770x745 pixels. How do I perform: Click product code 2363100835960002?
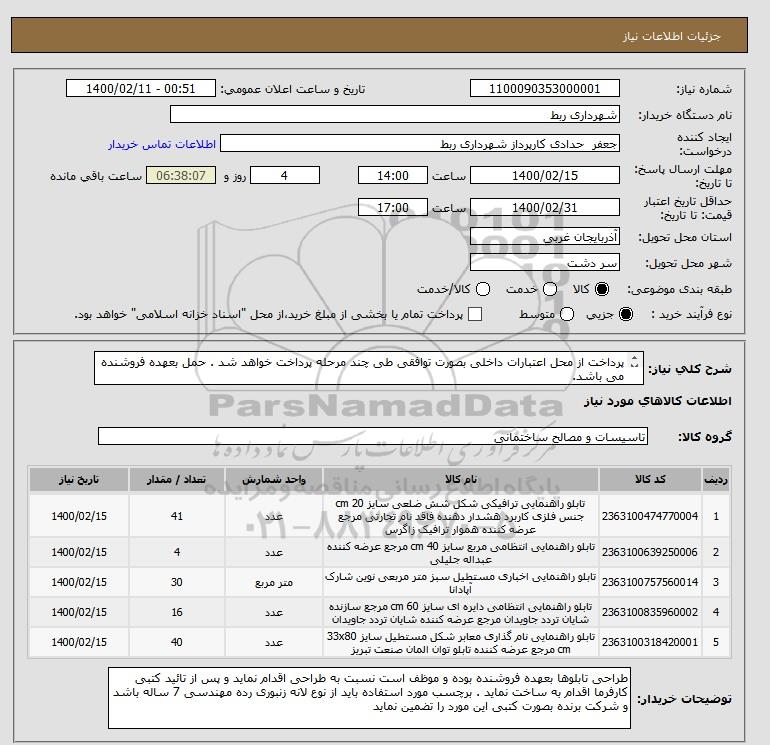coord(650,612)
